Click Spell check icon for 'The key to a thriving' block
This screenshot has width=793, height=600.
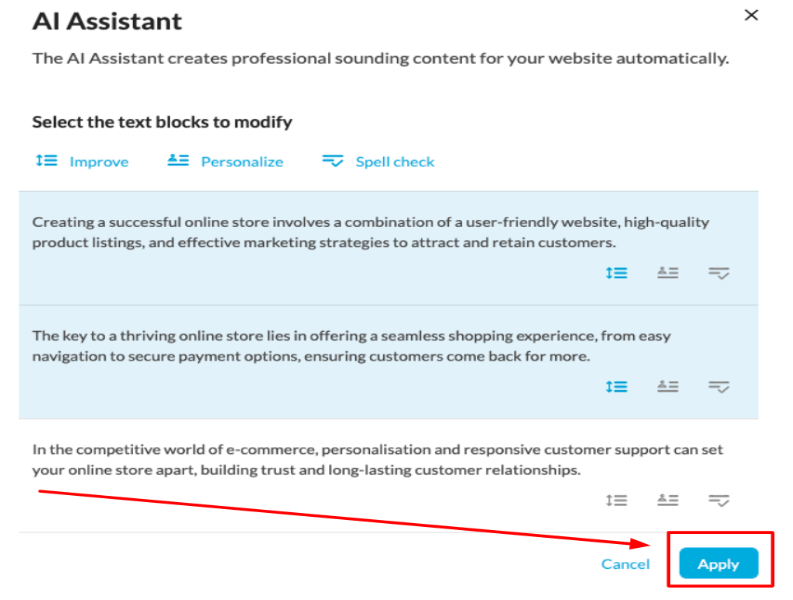[x=719, y=388]
